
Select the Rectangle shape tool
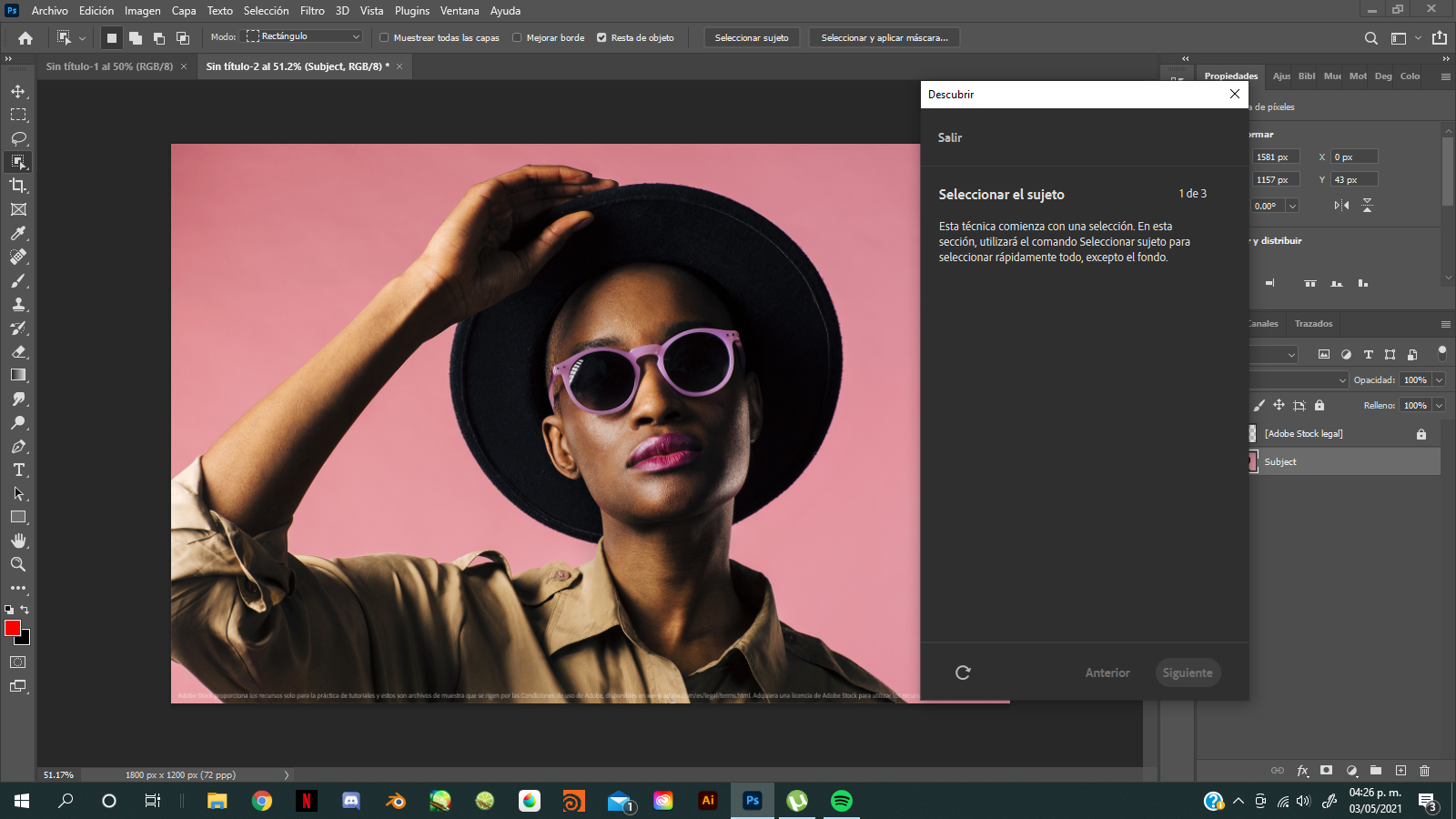(18, 517)
